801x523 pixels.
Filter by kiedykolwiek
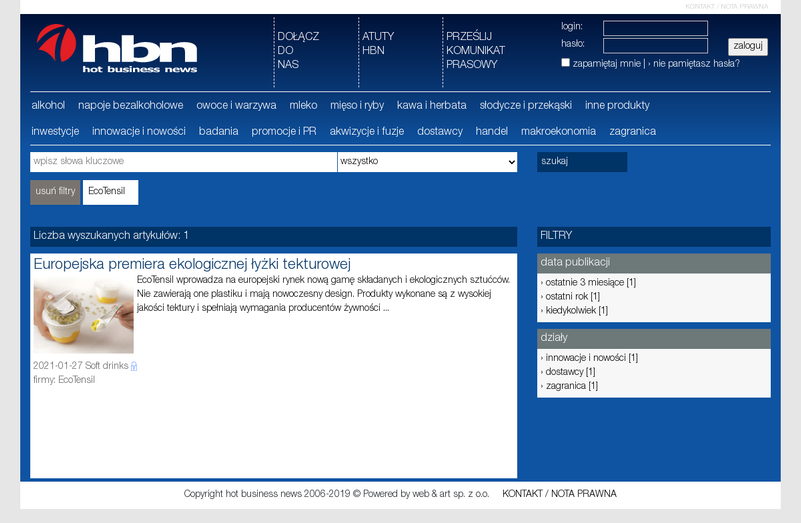tap(576, 311)
